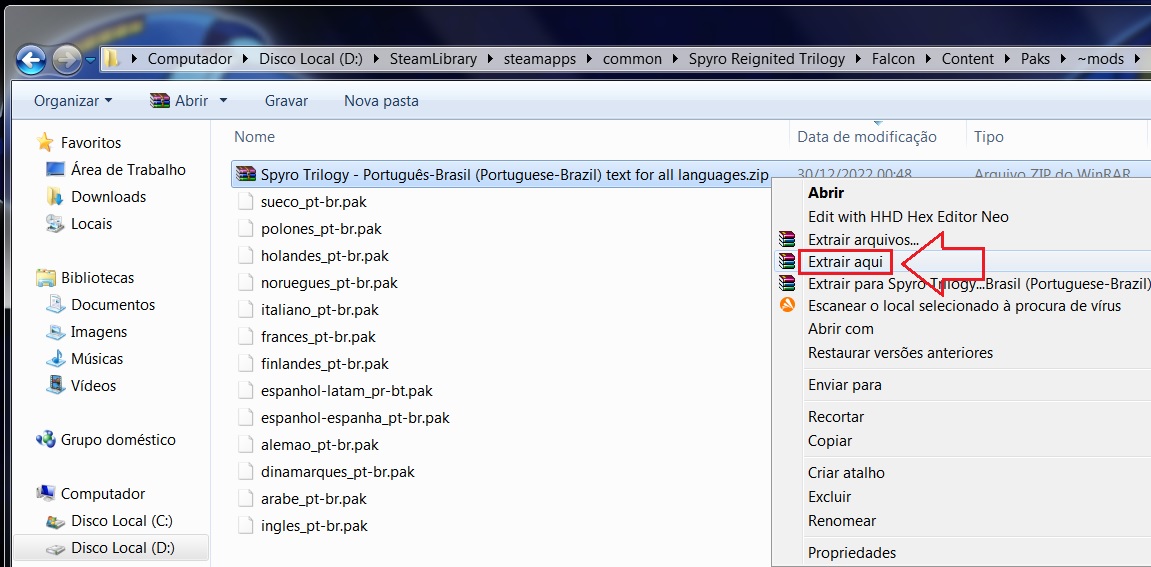Viewport: 1151px width, 567px height.
Task: Click Paks in the address bar
Action: 1035,59
